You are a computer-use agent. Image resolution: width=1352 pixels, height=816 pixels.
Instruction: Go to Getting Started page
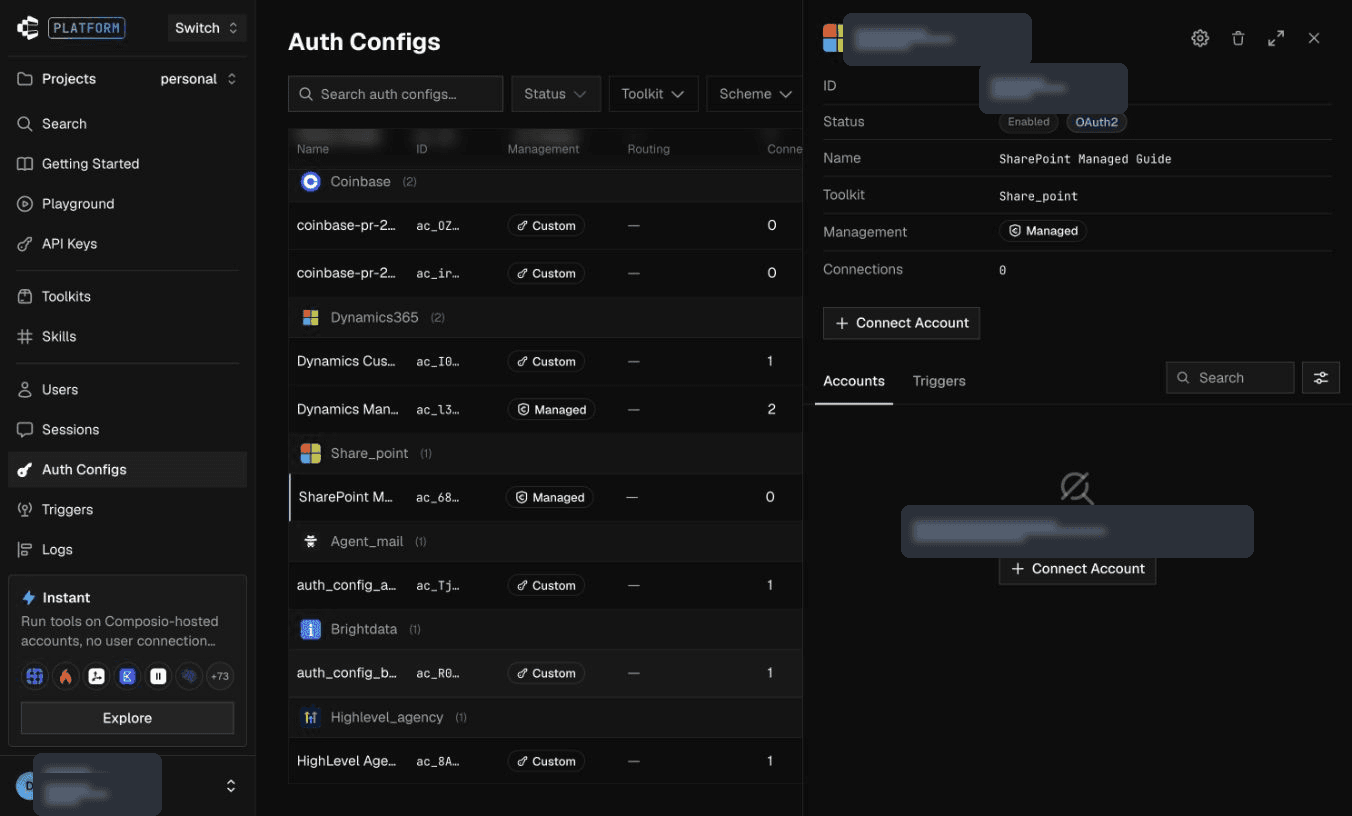pyautogui.click(x=127, y=164)
